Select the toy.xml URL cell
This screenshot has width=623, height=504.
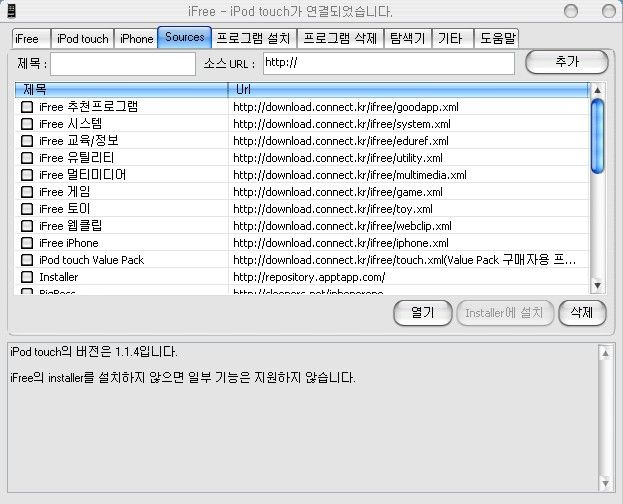pos(409,209)
